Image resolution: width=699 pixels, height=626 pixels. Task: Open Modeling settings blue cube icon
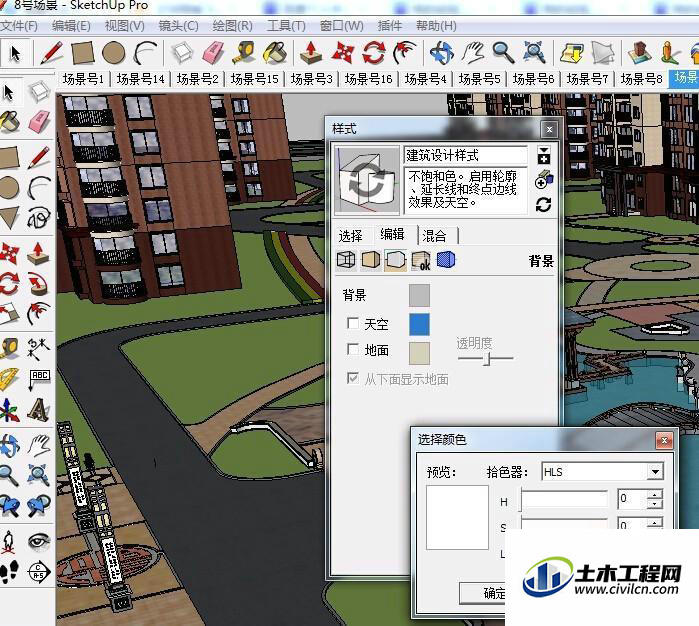(x=446, y=260)
